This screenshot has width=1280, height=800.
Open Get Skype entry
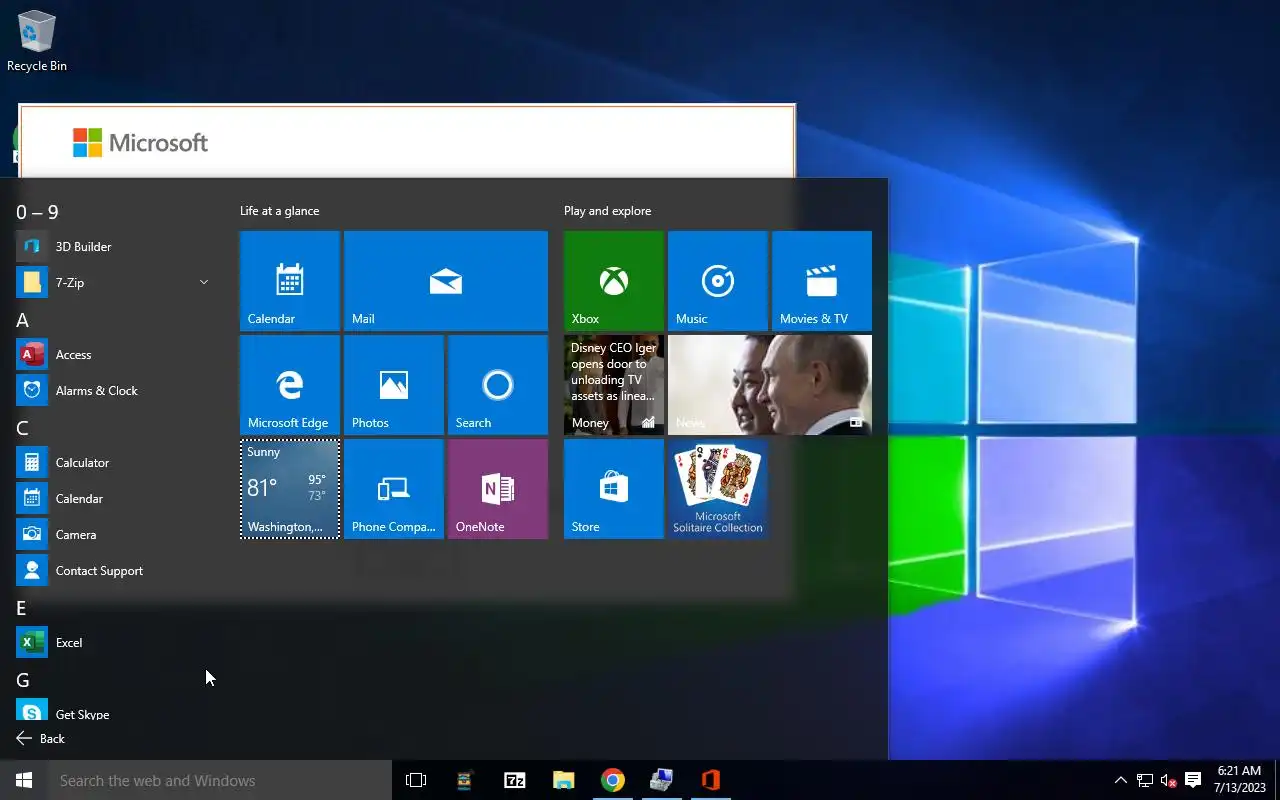coord(112,712)
